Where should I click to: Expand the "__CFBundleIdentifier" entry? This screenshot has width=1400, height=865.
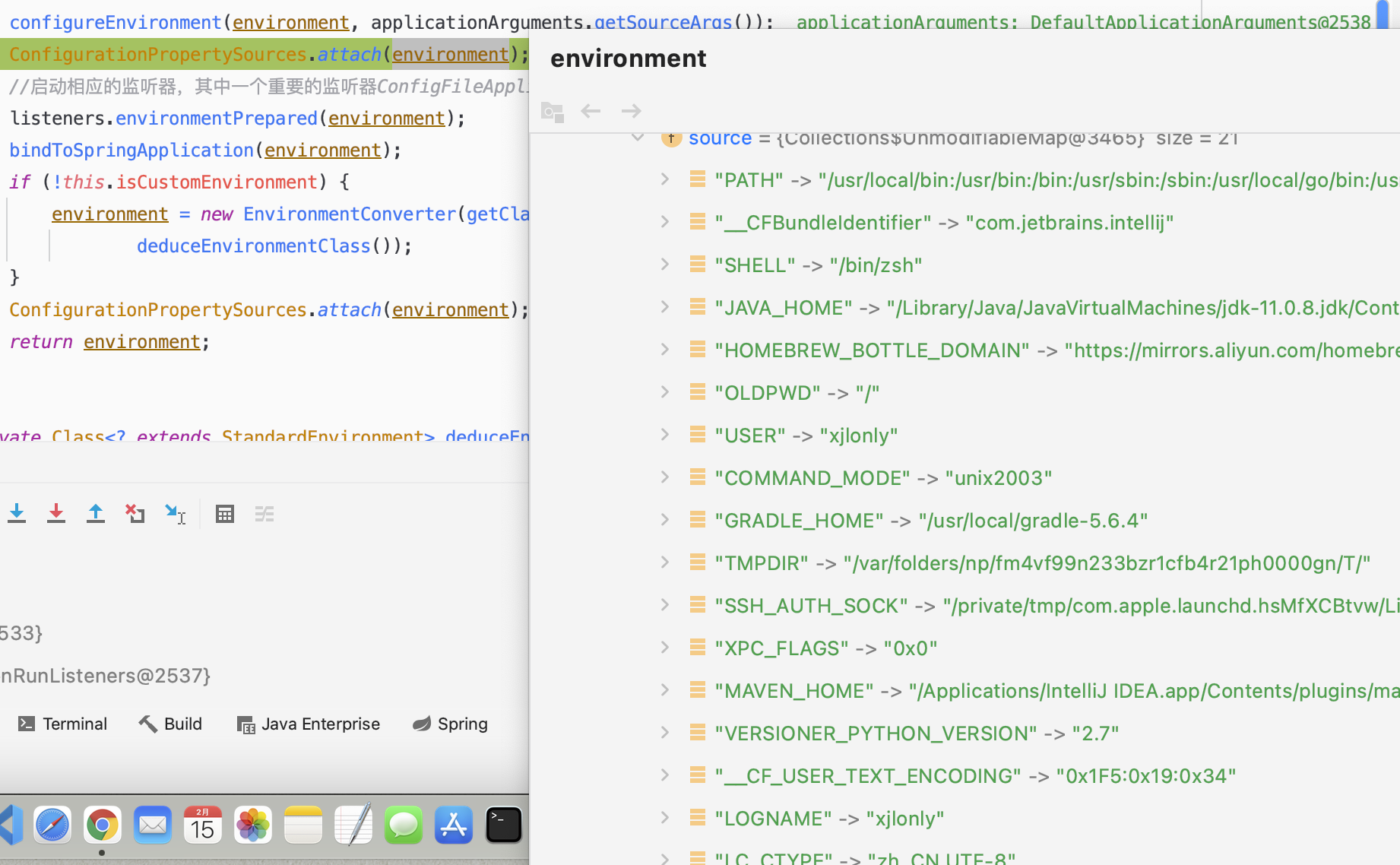pyautogui.click(x=665, y=222)
